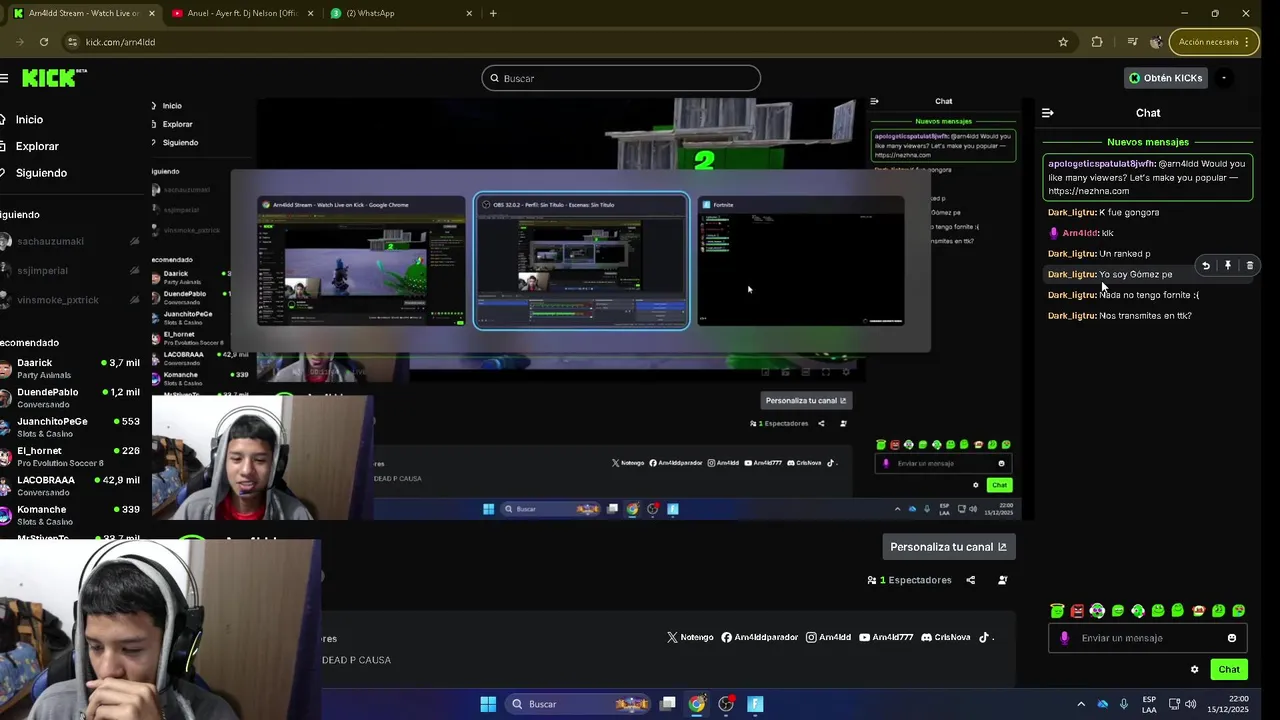
Task: Click username apologeticspatulat8jwfh in chat
Action: coord(1101,164)
